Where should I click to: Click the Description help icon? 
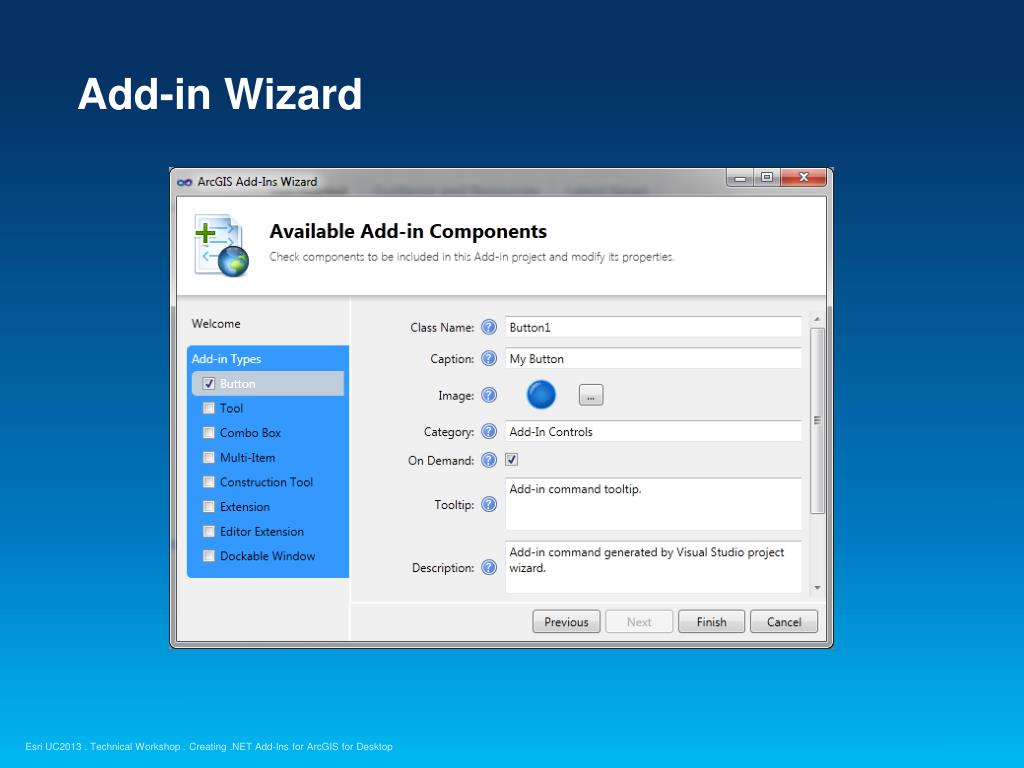(x=489, y=568)
